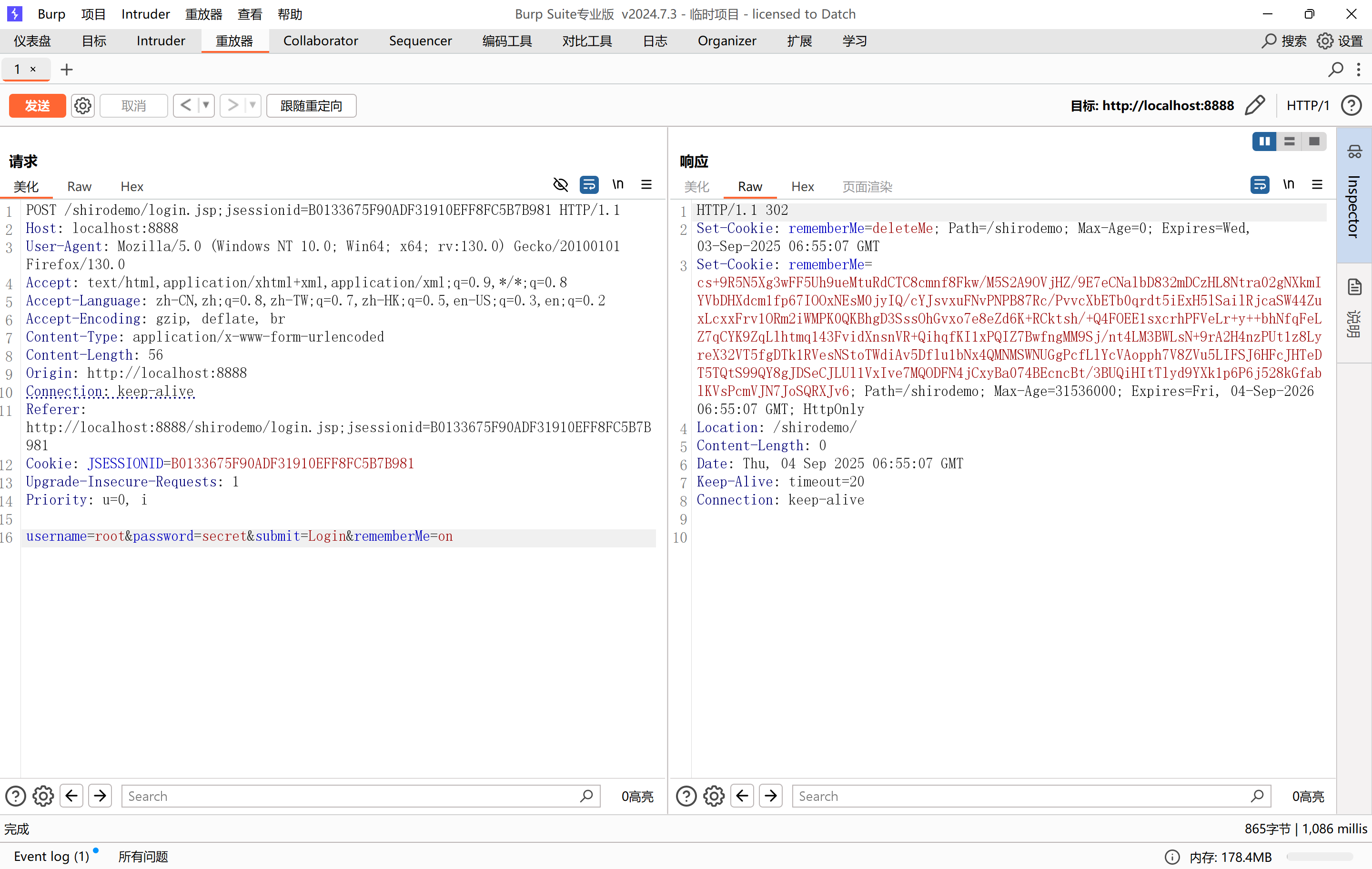Screen dimensions: 1372x869
Task: Switch to the Collaborator tab
Action: [x=320, y=41]
